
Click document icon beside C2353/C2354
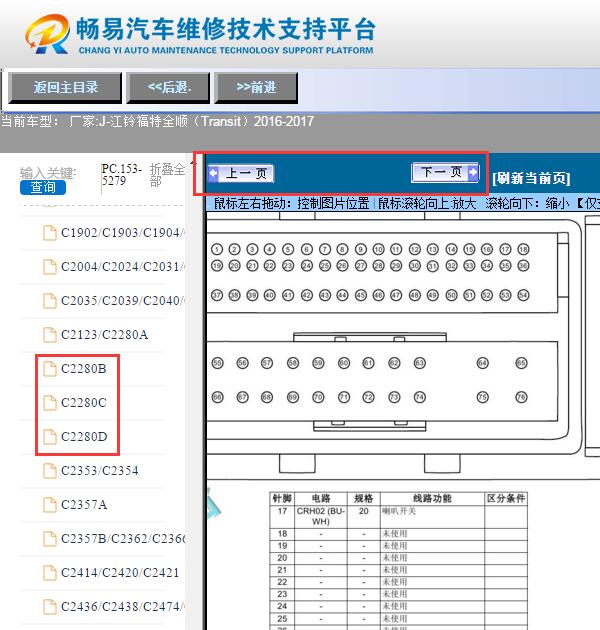click(50, 470)
